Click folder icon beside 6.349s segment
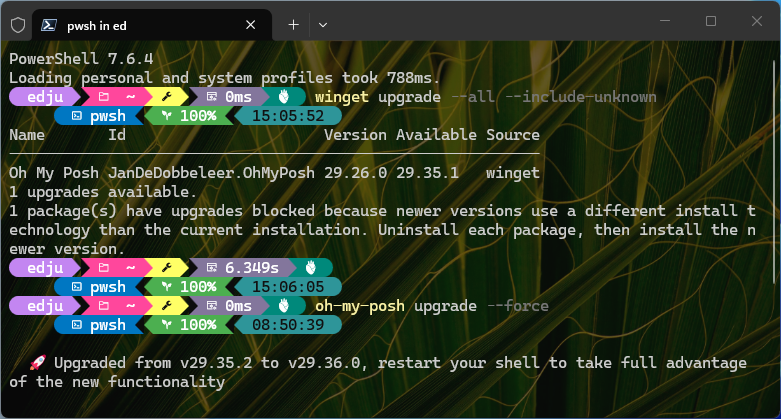The height and width of the screenshot is (419, 781). click(104, 268)
